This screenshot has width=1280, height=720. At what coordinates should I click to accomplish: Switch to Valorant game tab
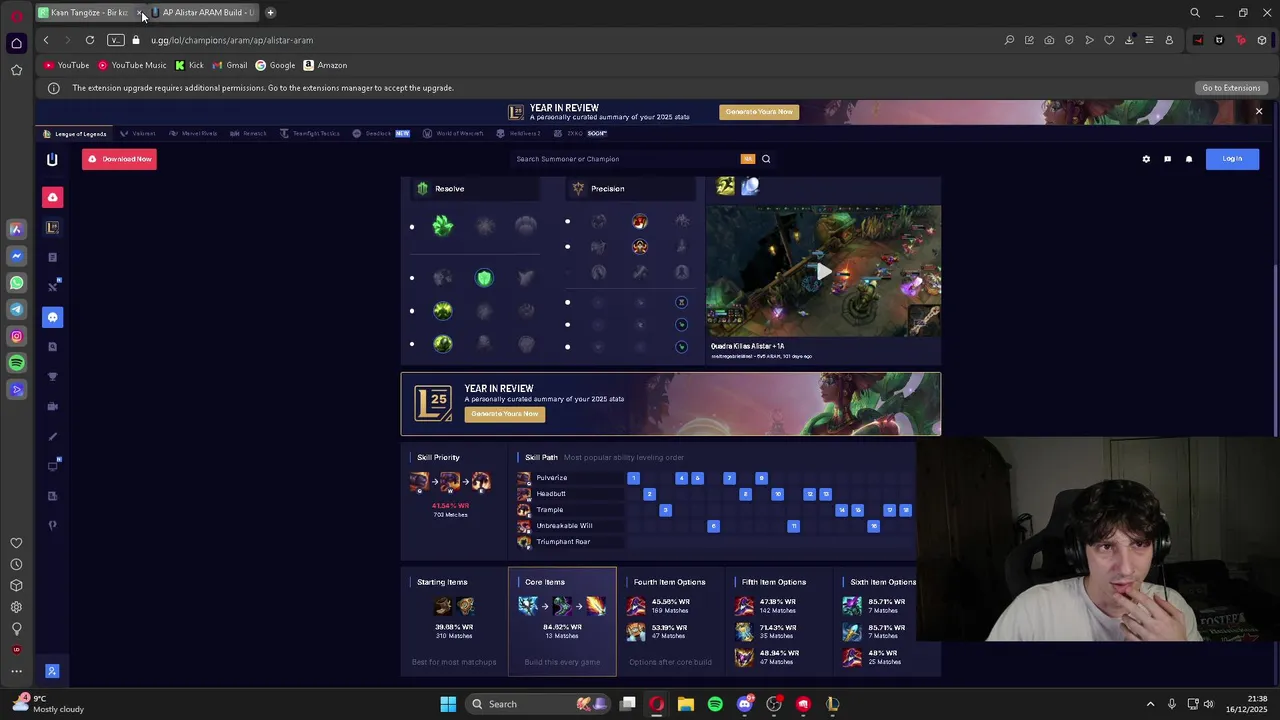138,133
